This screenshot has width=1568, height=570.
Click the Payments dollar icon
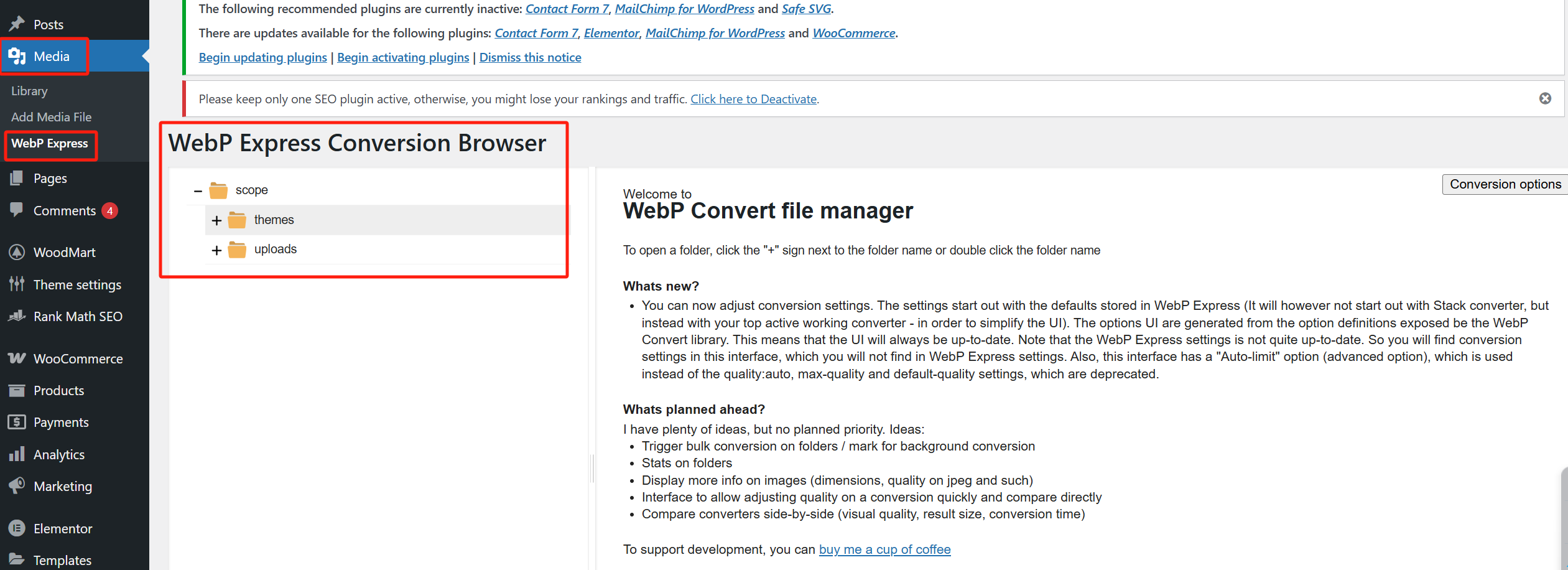pyautogui.click(x=17, y=422)
